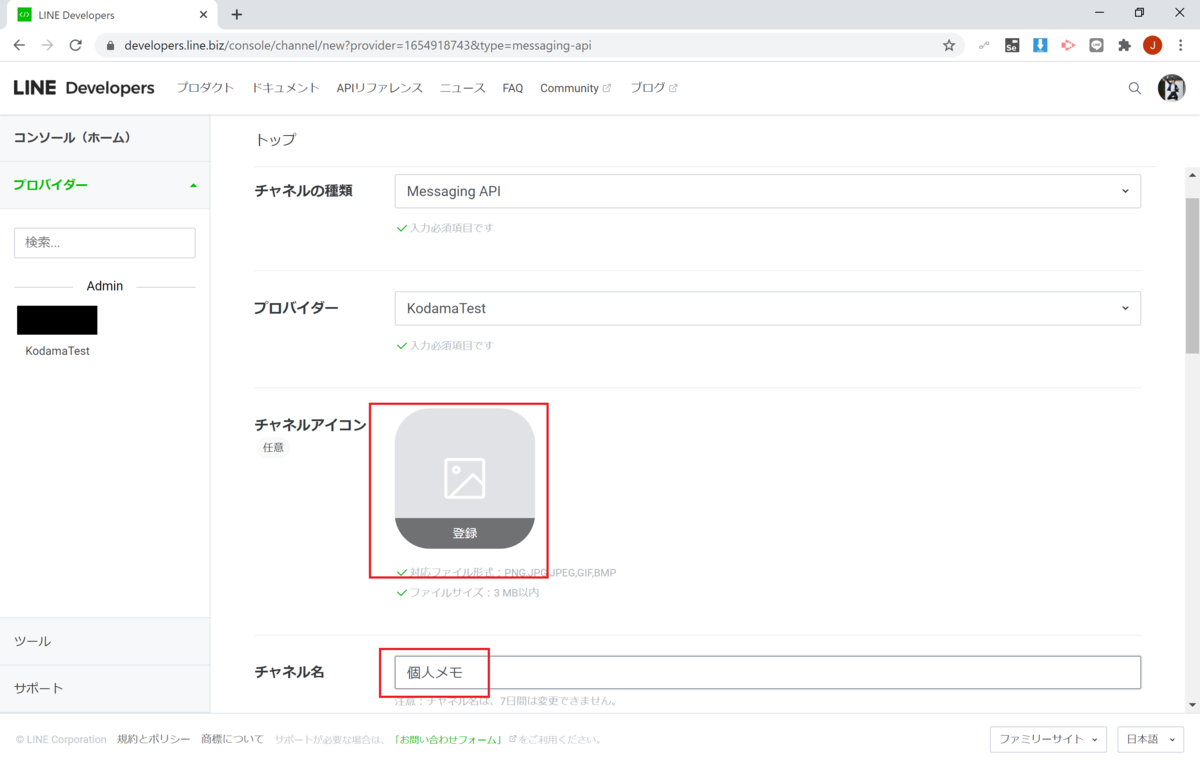1200x765 pixels.
Task: Open the チャネルの種類 Messaging API dropdown
Action: coord(768,191)
